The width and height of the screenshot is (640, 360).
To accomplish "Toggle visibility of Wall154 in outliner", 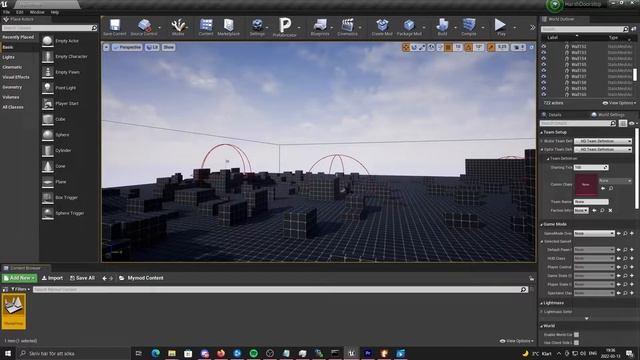I will point(544,58).
